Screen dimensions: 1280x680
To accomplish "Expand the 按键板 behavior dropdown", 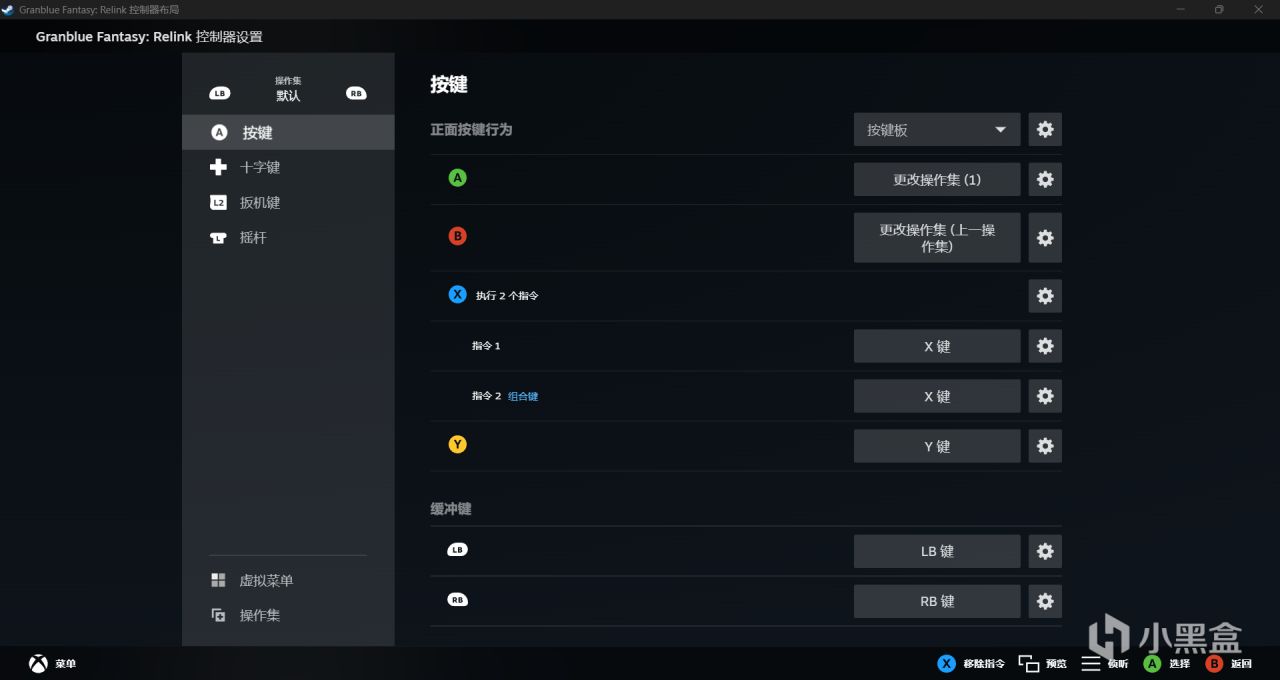I will pyautogui.click(x=937, y=129).
